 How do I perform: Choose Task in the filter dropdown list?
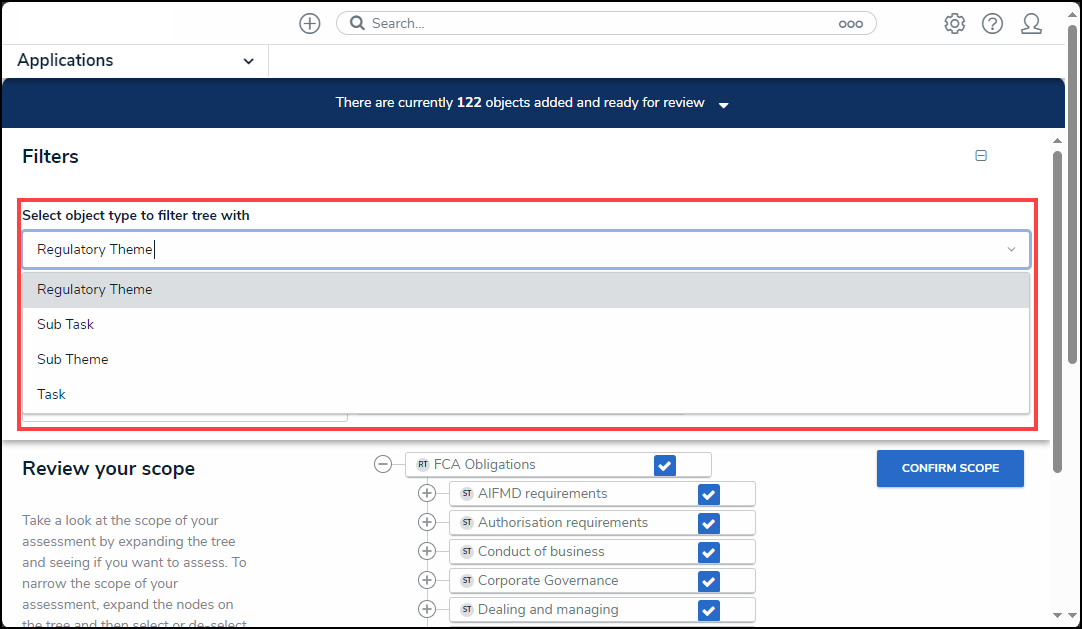pos(51,394)
